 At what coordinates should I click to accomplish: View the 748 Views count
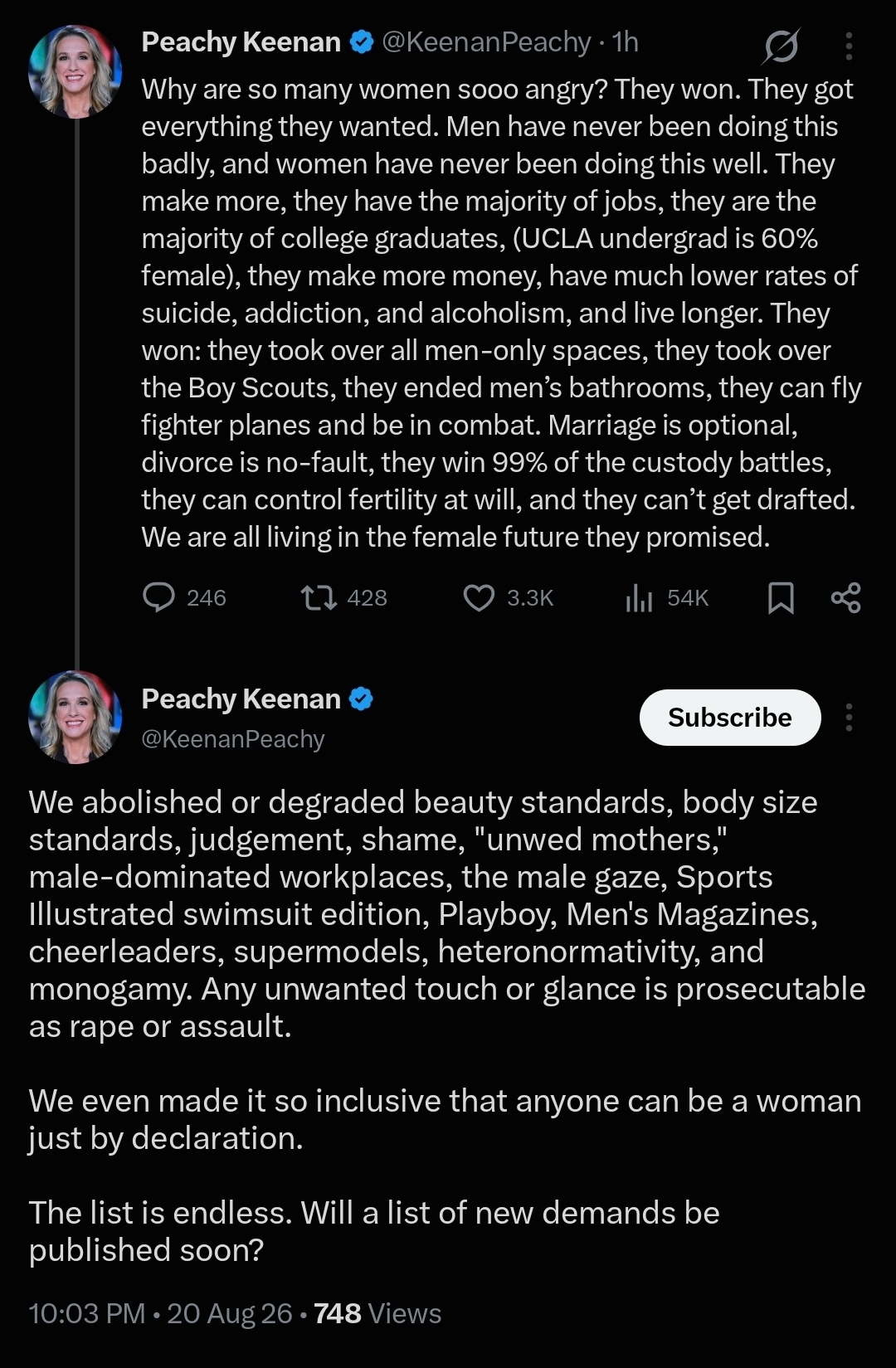377,1313
